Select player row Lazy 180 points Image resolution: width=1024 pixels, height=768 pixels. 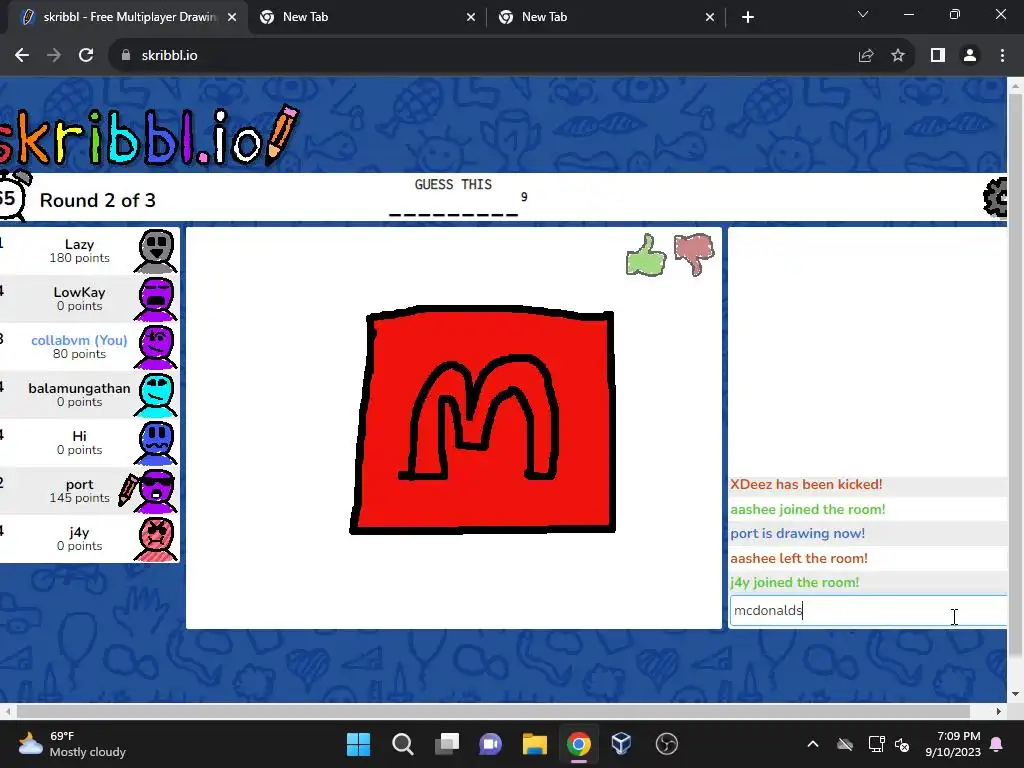pyautogui.click(x=89, y=251)
